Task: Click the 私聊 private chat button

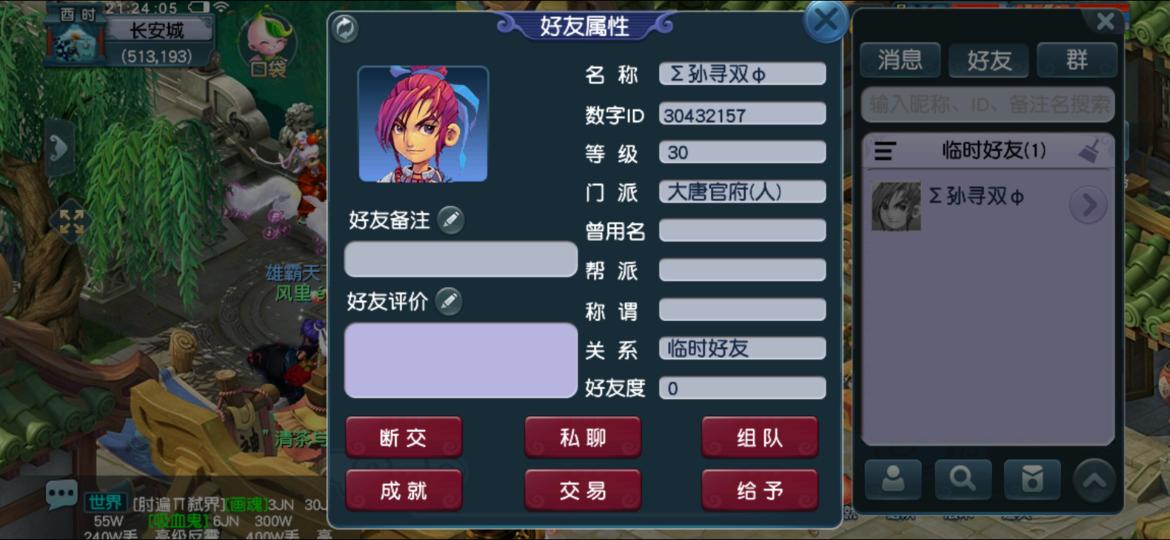Action: 583,438
